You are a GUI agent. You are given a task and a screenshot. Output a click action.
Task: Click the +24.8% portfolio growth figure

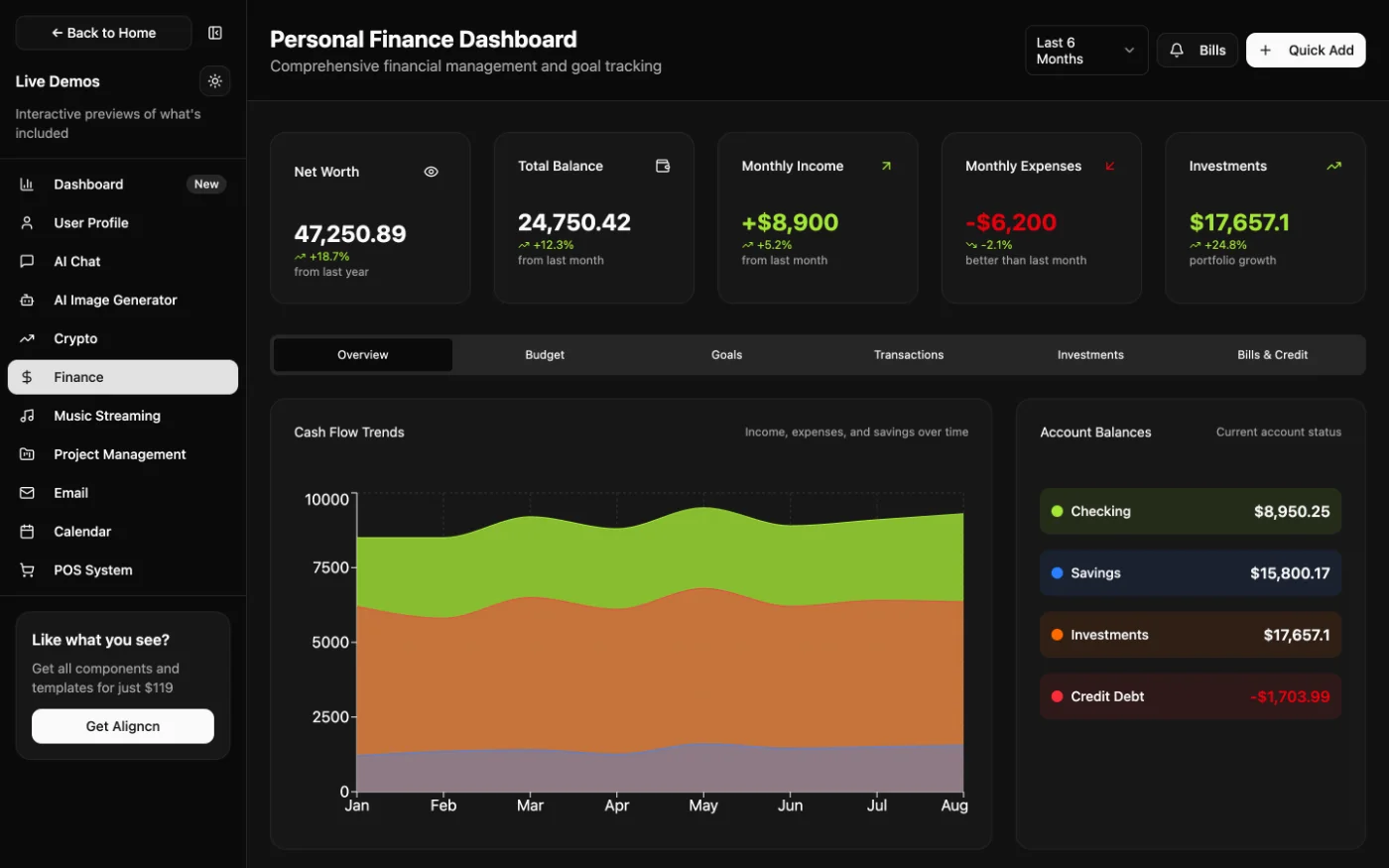[x=1225, y=245]
